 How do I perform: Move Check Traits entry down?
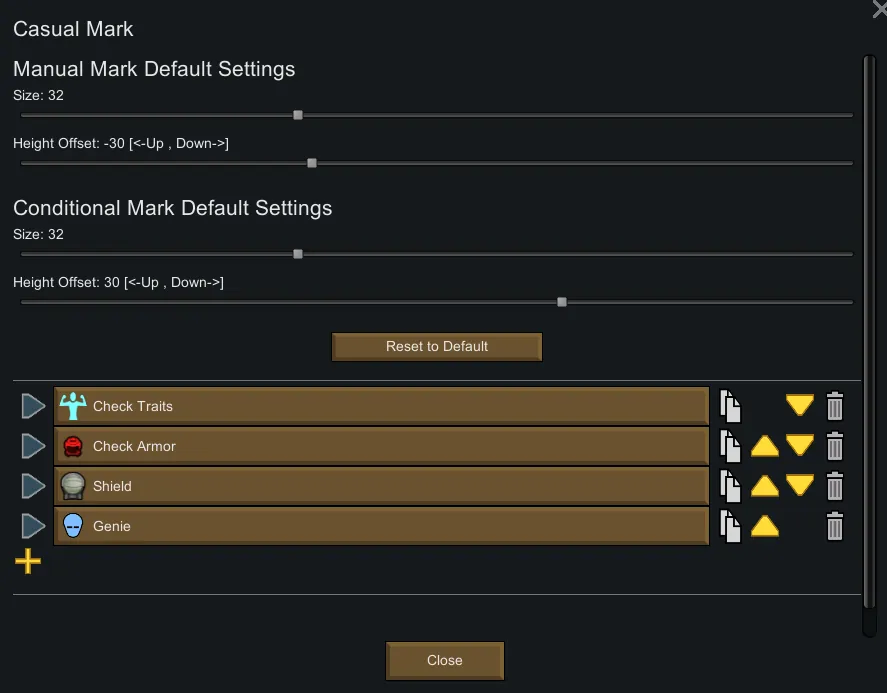(800, 406)
